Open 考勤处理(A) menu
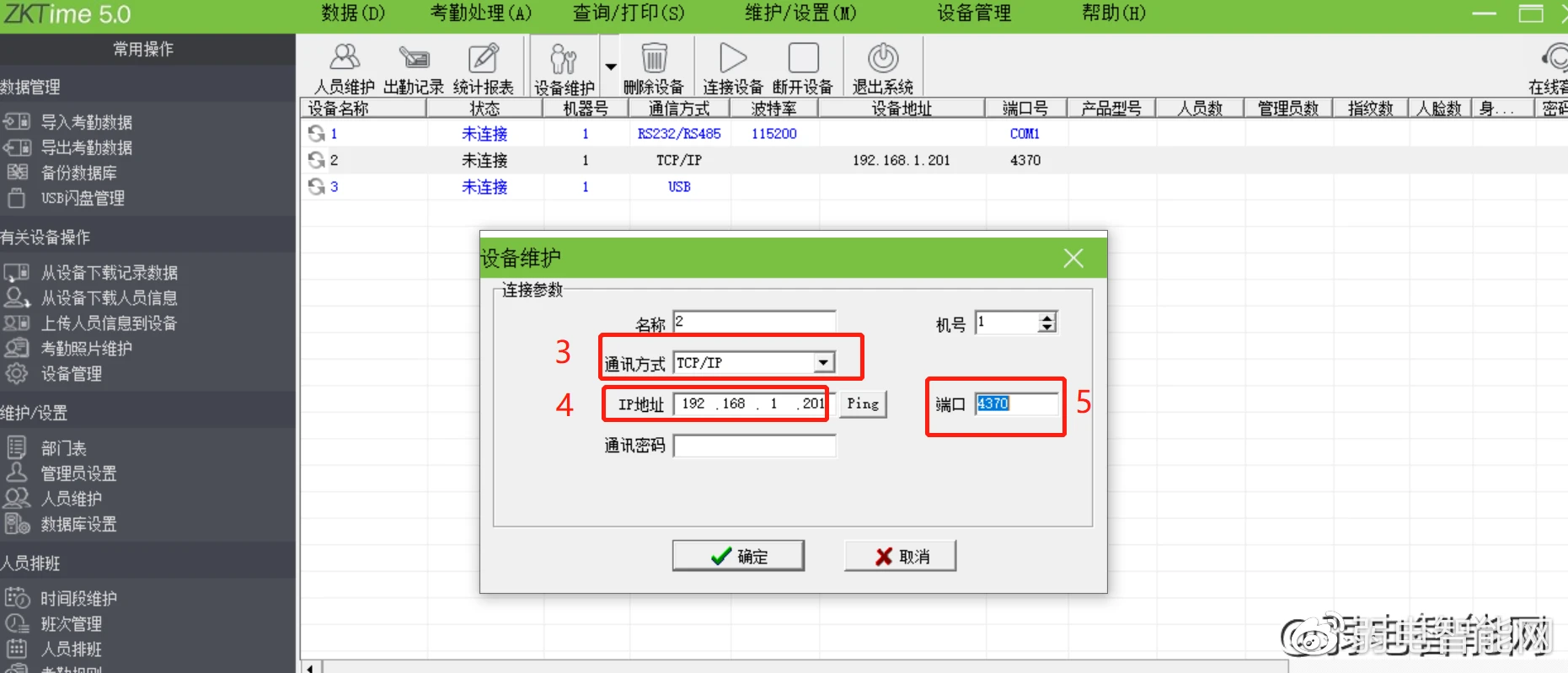Screen dimensions: 1568x673 [x=481, y=13]
